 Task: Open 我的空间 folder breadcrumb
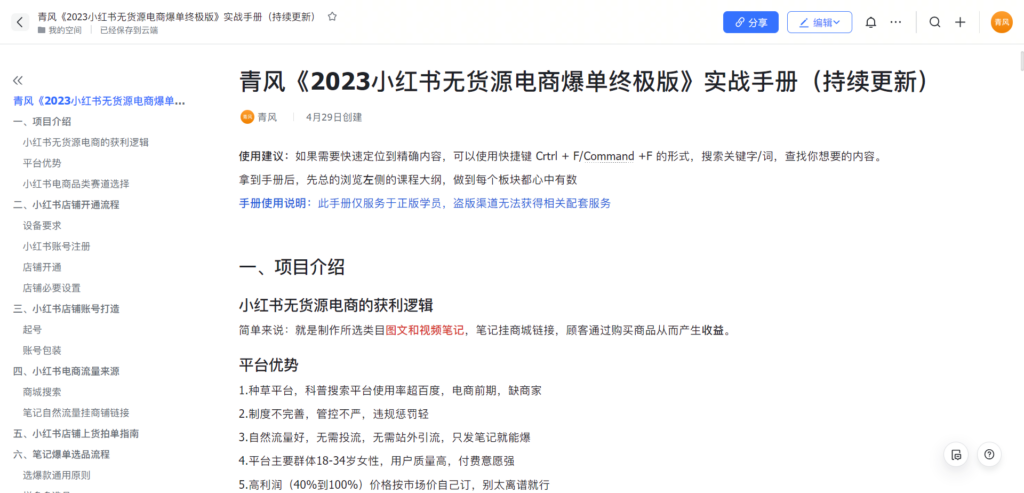[59, 30]
